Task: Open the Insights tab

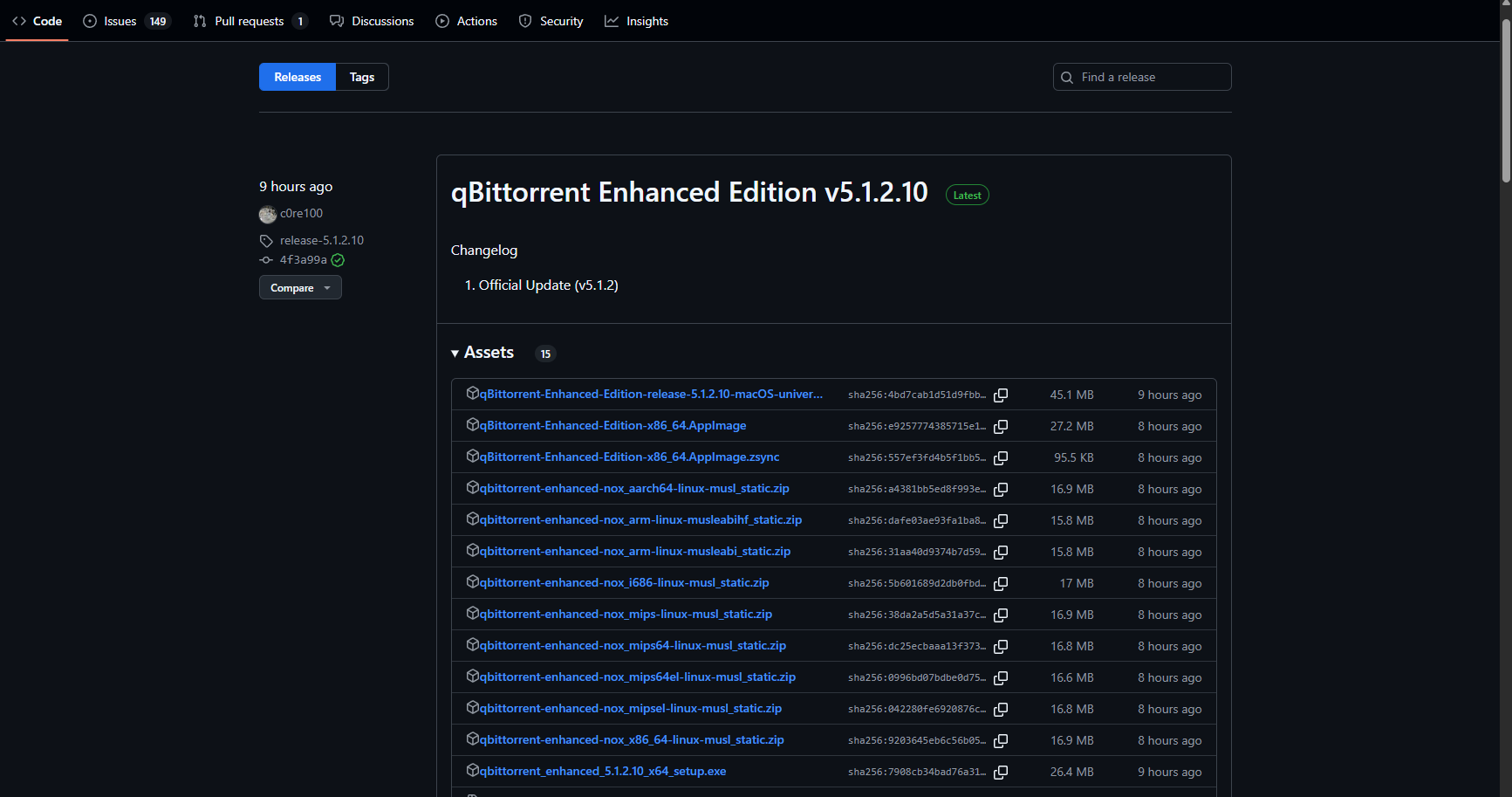Action: pyautogui.click(x=637, y=21)
